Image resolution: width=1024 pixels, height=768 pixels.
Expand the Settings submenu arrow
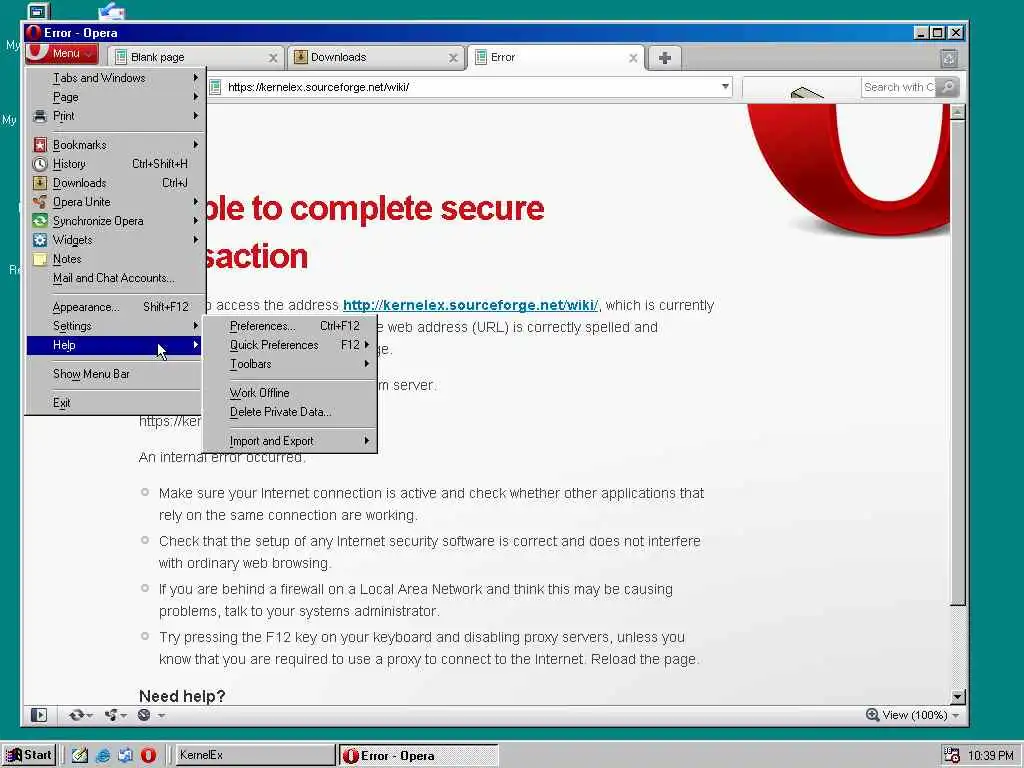pos(195,325)
